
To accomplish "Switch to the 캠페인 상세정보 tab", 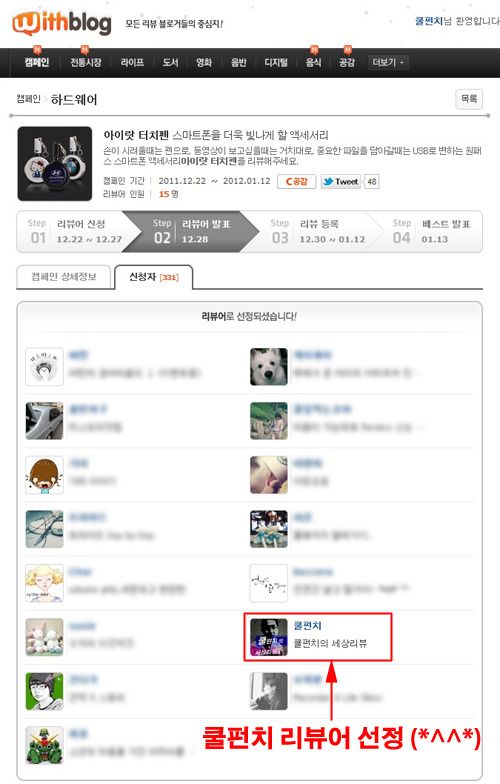I will [64, 276].
